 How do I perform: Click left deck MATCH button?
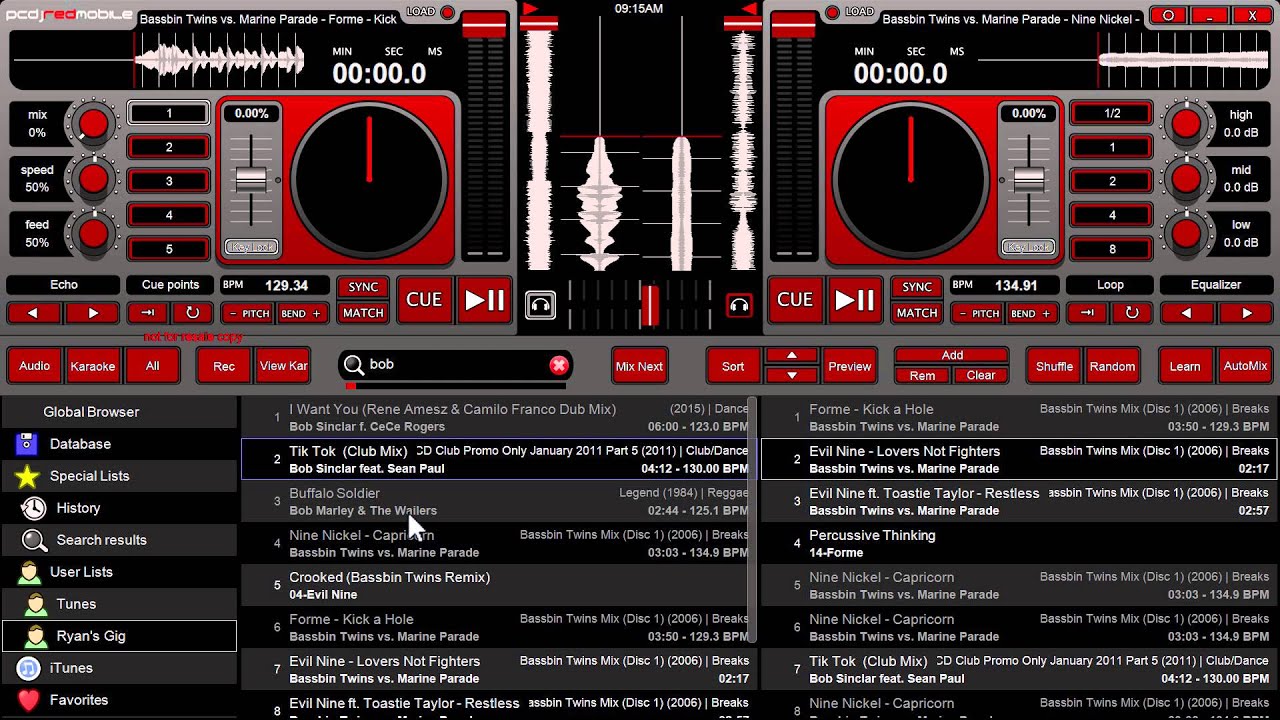click(363, 313)
